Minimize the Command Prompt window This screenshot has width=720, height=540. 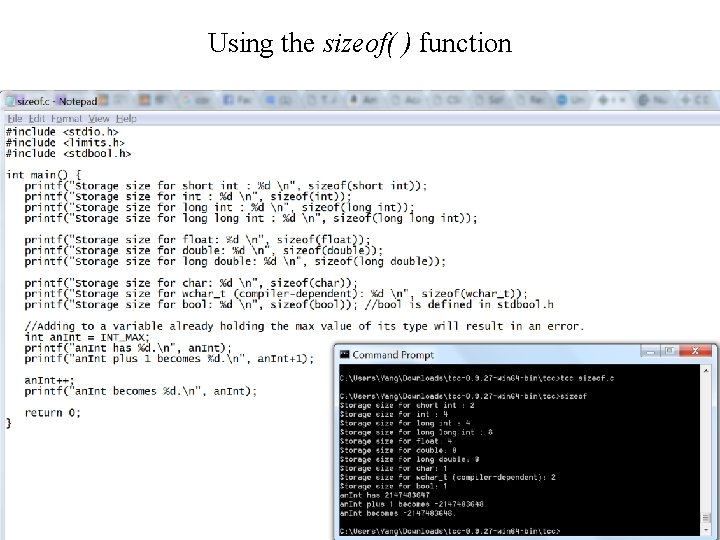click(650, 351)
